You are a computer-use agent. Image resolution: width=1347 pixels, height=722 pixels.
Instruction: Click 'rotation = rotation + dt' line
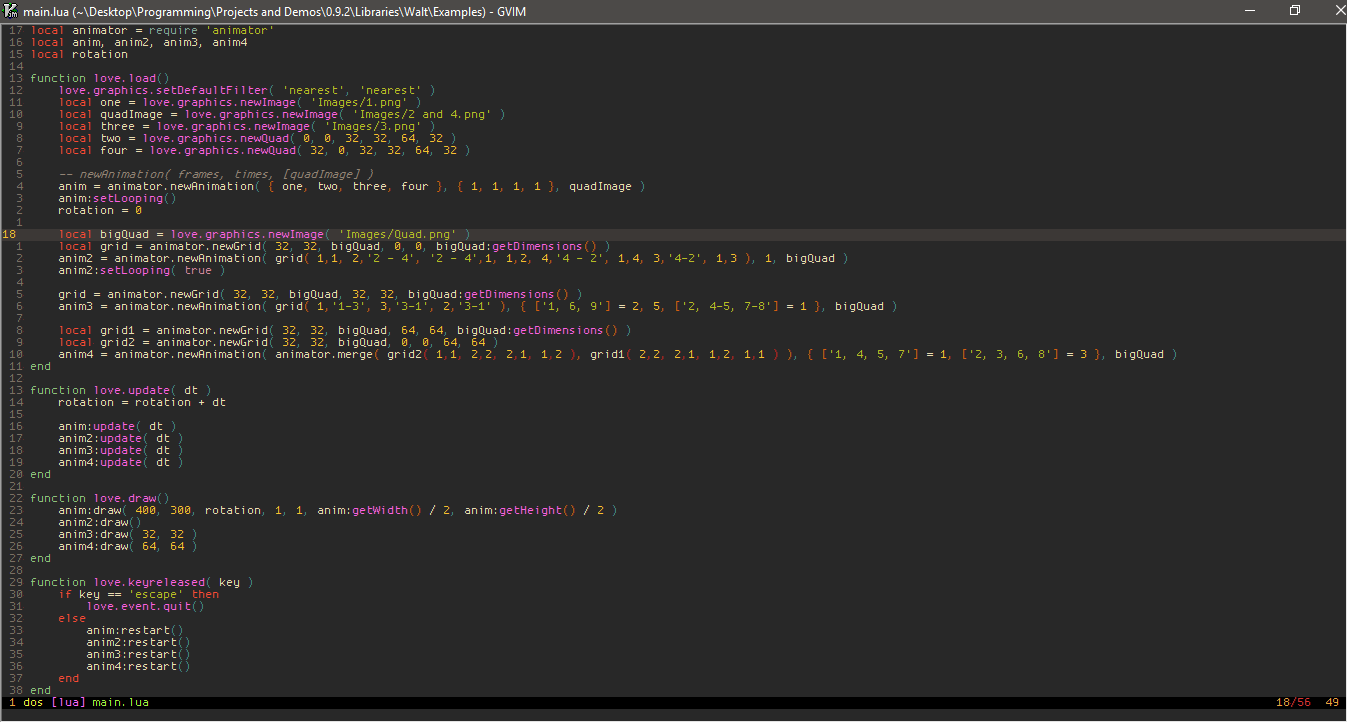pyautogui.click(x=142, y=402)
